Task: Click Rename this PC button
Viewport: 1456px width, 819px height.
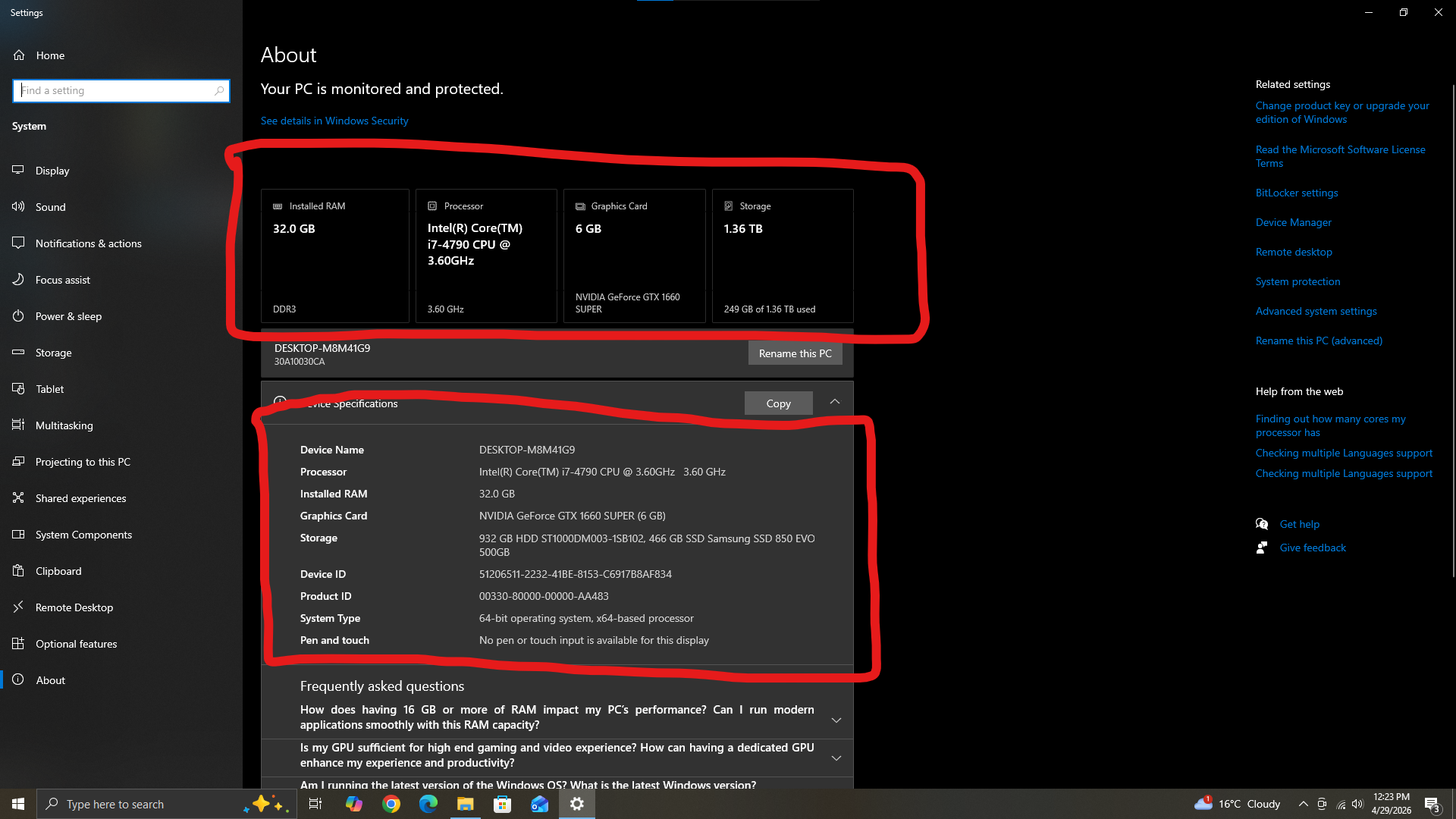Action: point(795,353)
